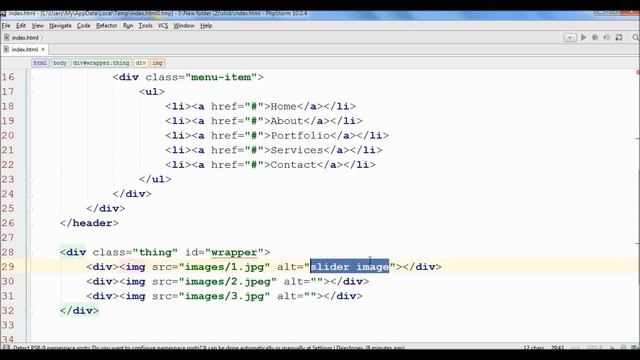Click the Services text on line 21

(297, 150)
